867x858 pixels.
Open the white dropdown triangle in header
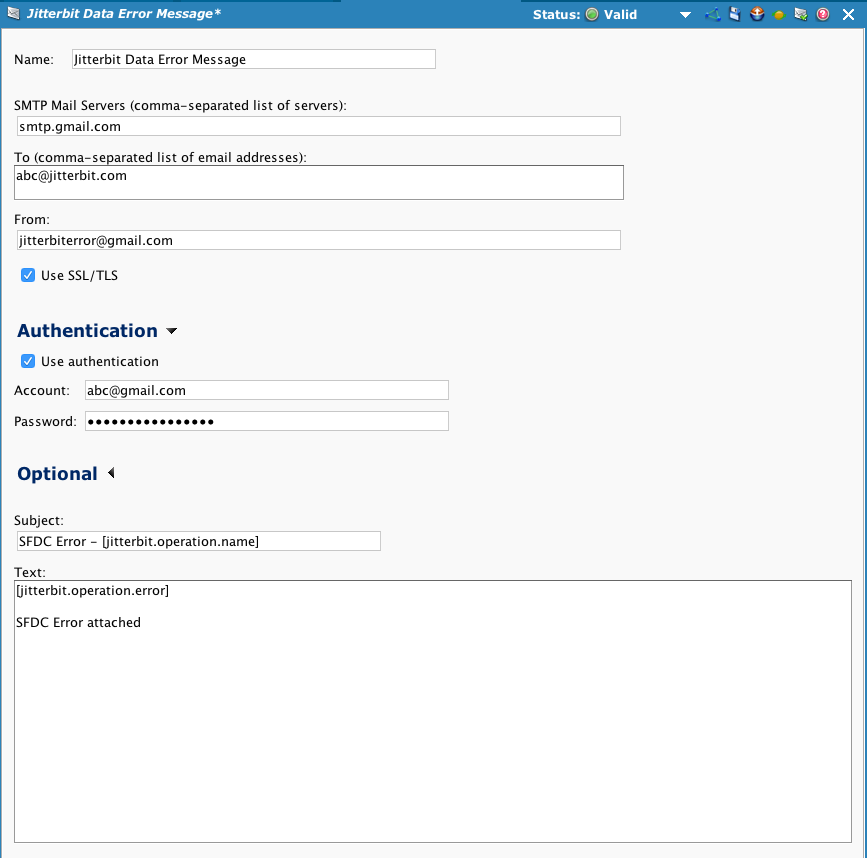[x=685, y=15]
